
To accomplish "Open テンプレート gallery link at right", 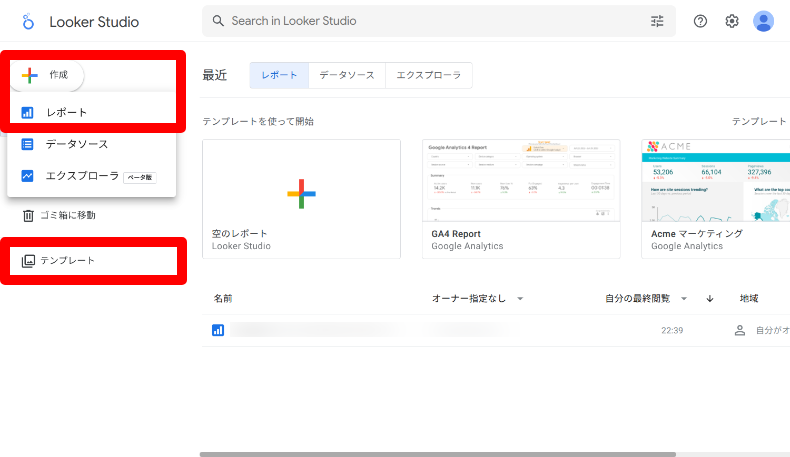I will 759,121.
